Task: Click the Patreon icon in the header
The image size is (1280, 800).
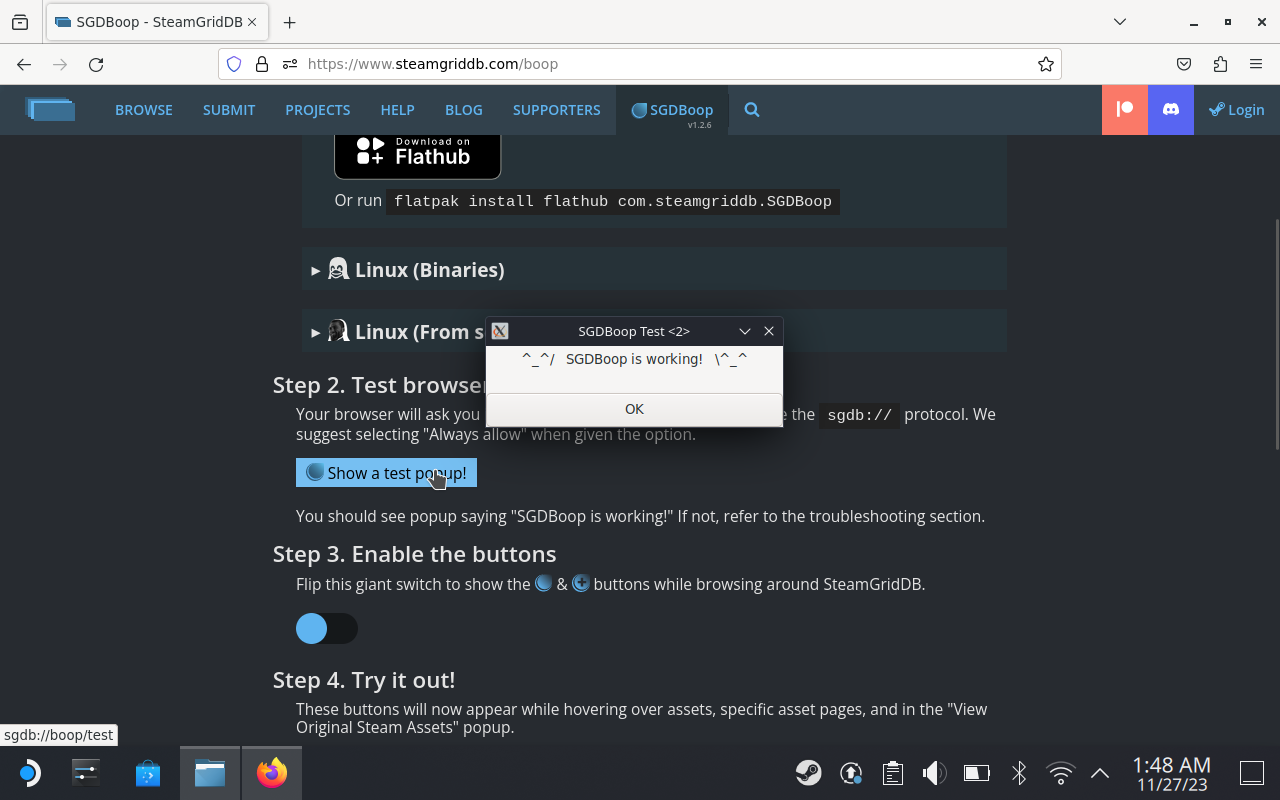Action: [1125, 110]
